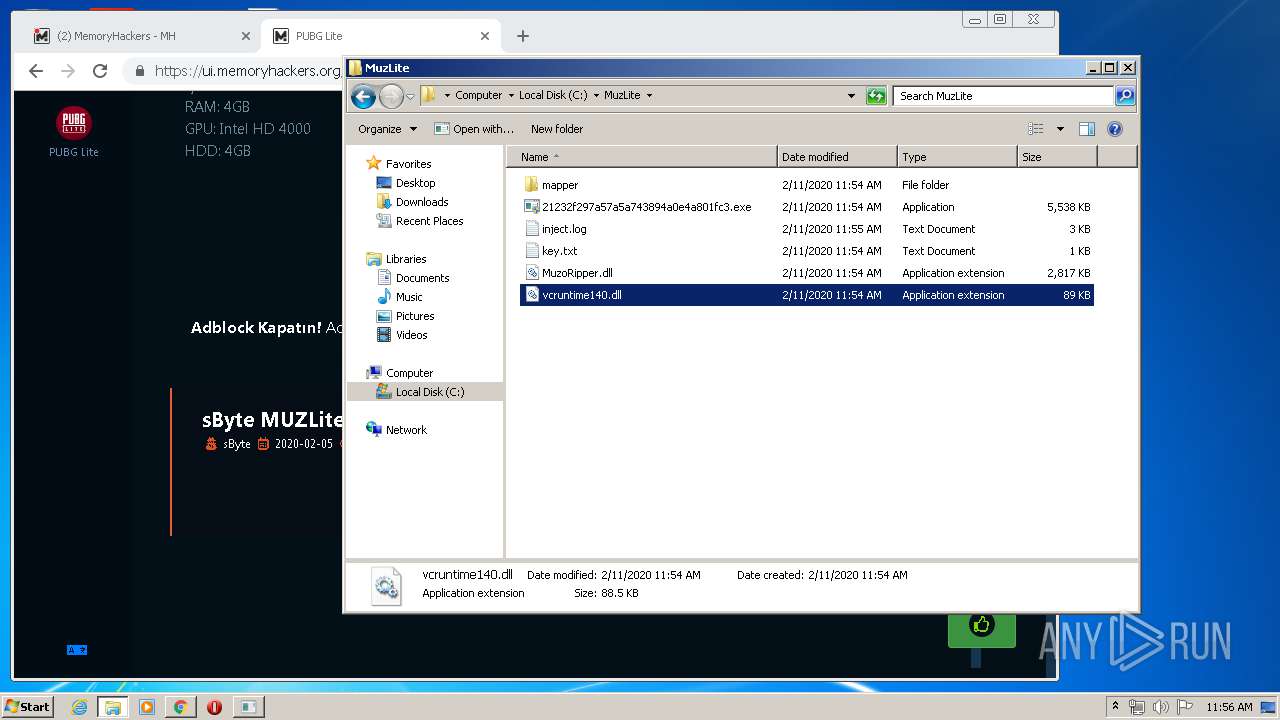Click Computer in address breadcrumb
This screenshot has width=1280, height=720.
pos(478,96)
